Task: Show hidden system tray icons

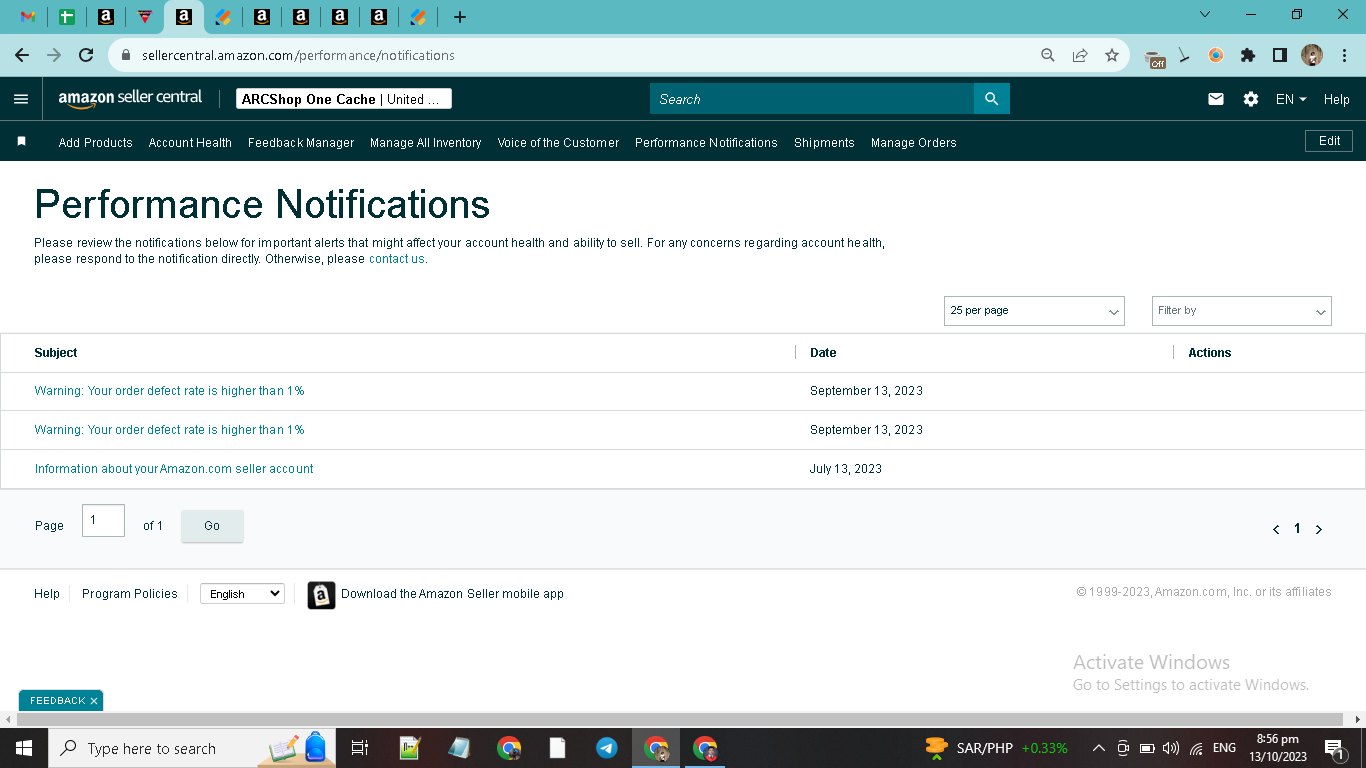Action: tap(1098, 748)
